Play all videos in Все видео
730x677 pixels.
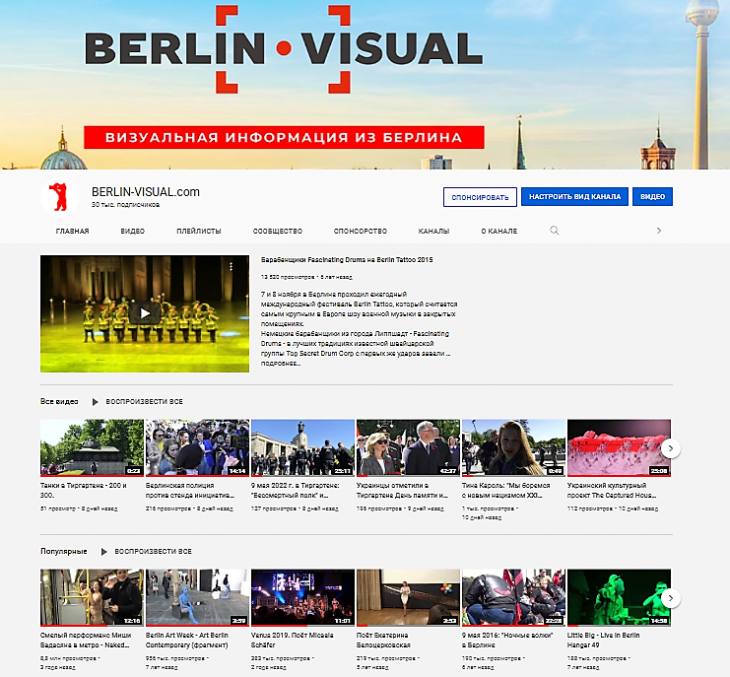pyautogui.click(x=137, y=401)
